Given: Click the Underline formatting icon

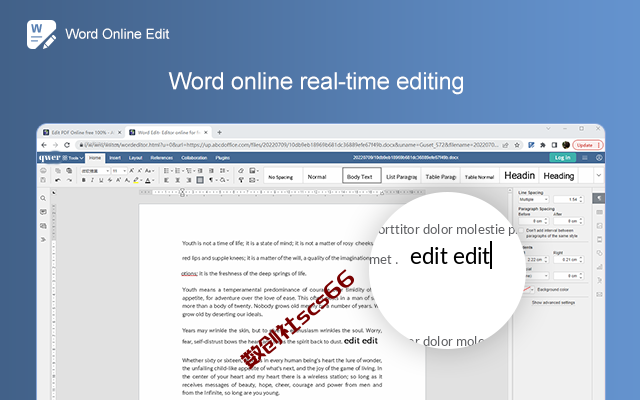Looking at the screenshot, I should tap(101, 180).
